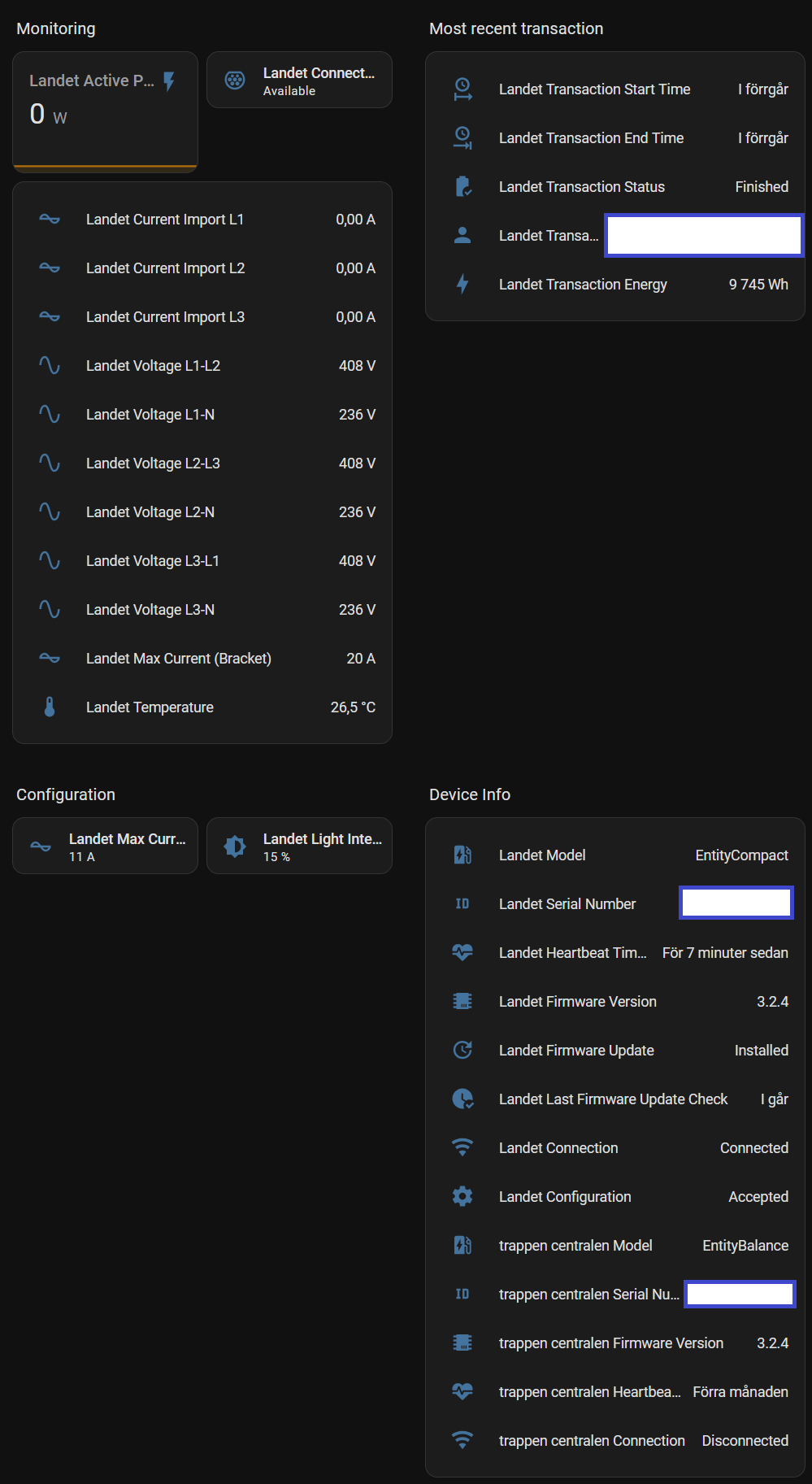
Task: Click the person icon in the transaction list
Action: [x=462, y=236]
